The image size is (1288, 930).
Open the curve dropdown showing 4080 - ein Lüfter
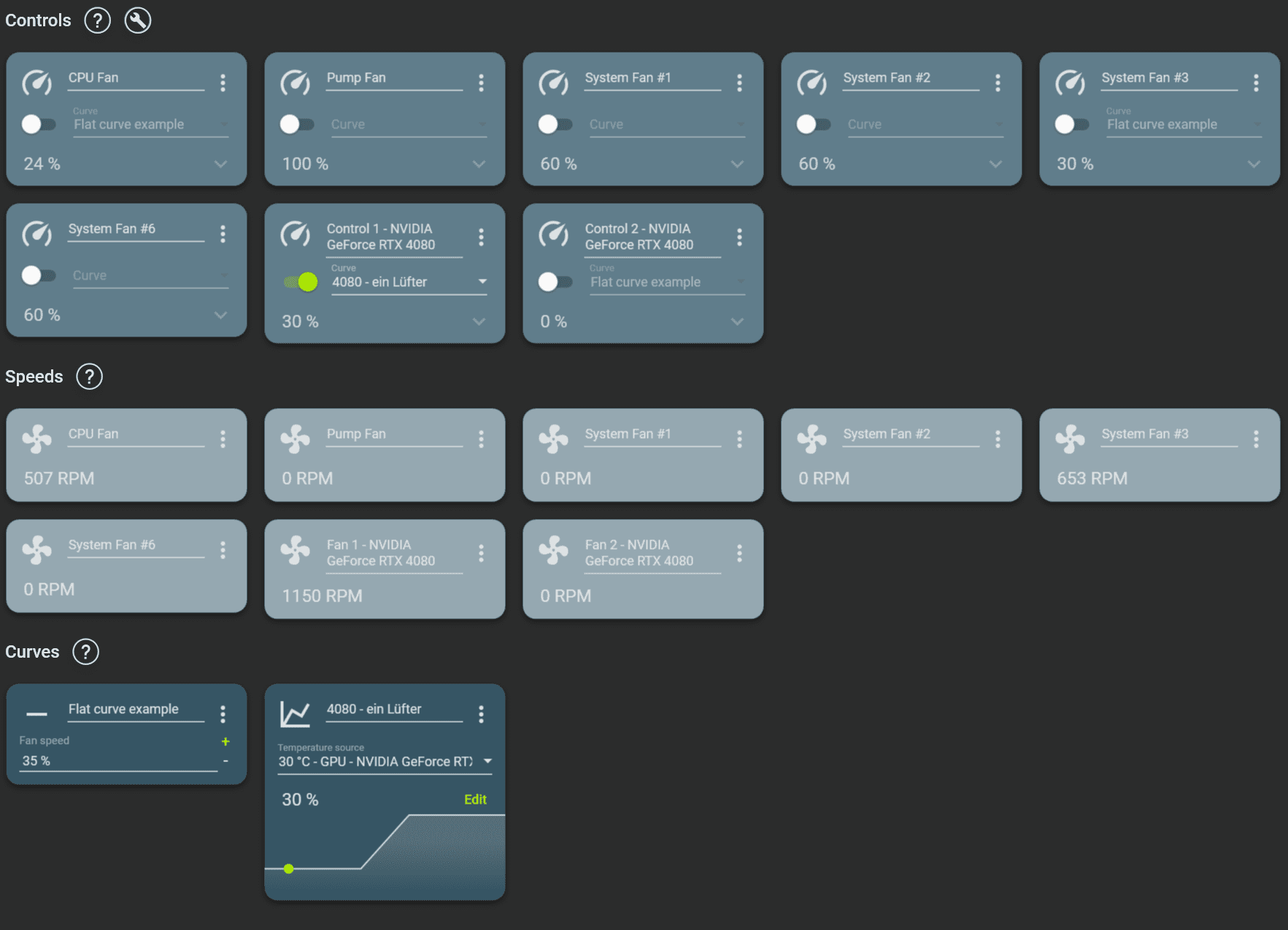coord(409,282)
